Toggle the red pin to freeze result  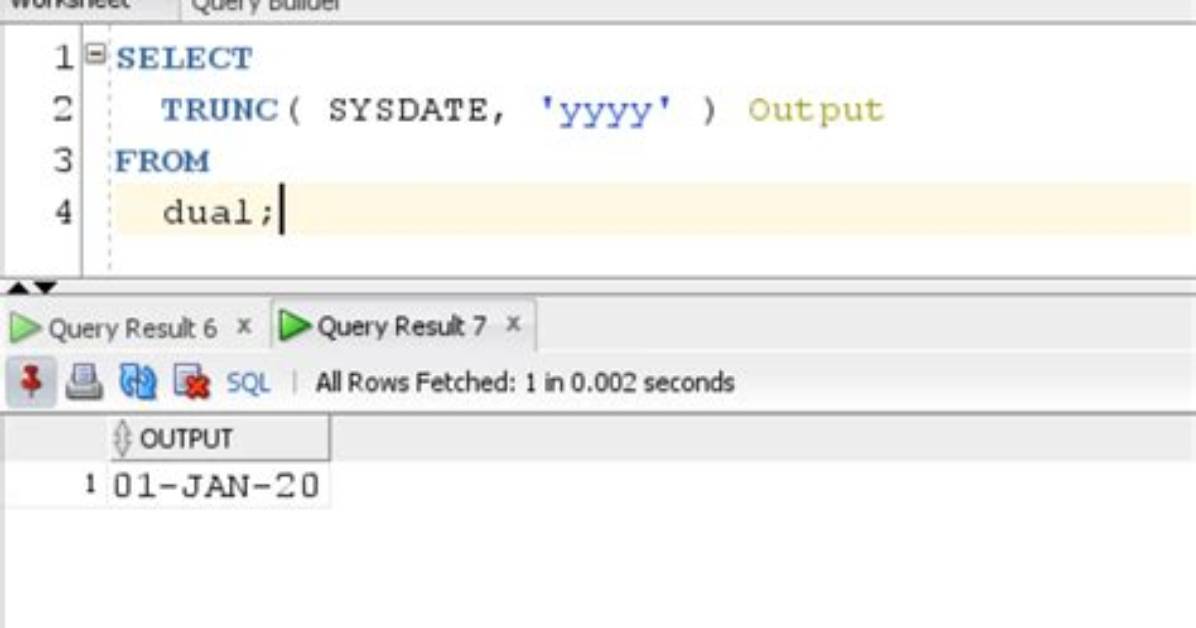[31, 382]
